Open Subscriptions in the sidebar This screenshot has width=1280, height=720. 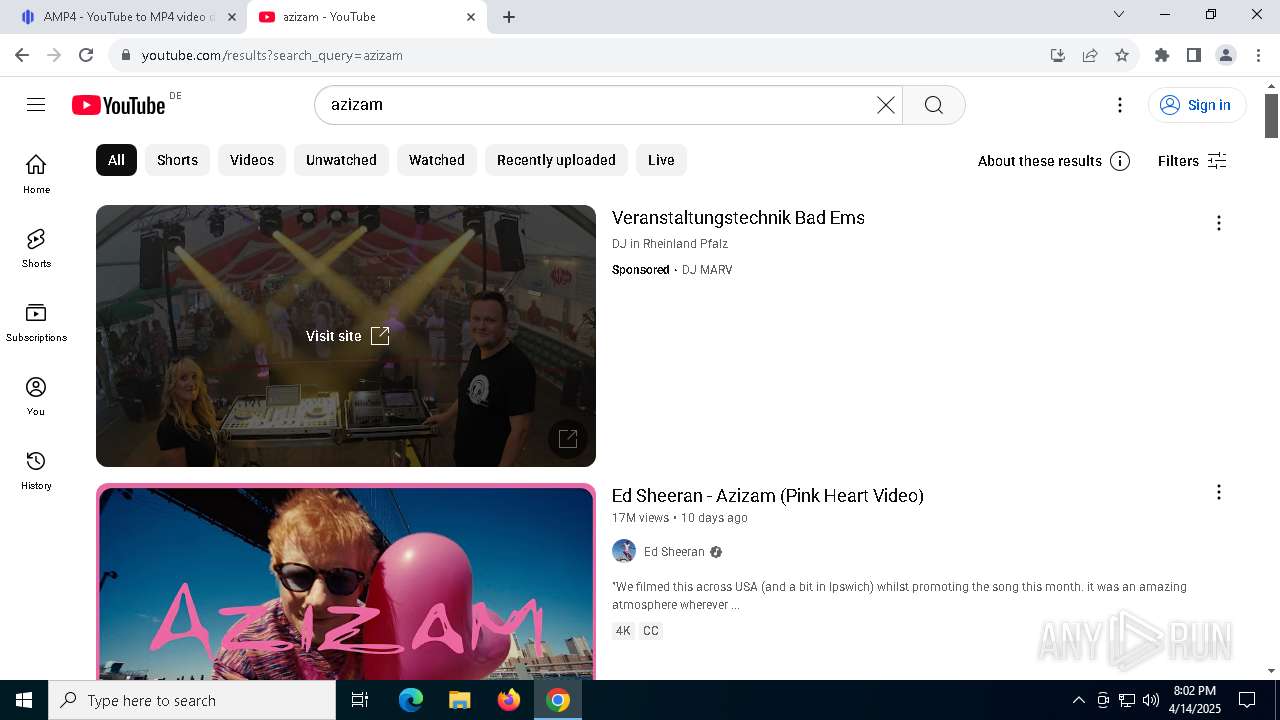tap(36, 322)
